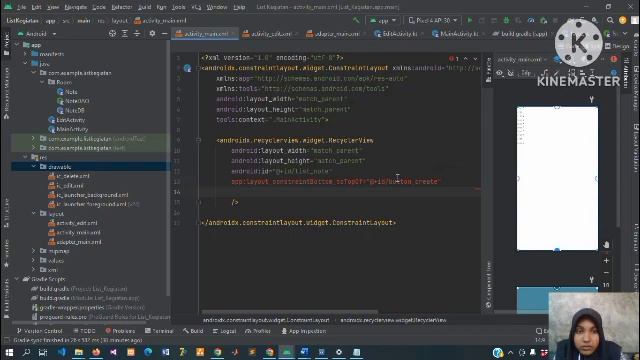Switch to Design view mode
The height and width of the screenshot is (360, 640).
pos(618,46)
